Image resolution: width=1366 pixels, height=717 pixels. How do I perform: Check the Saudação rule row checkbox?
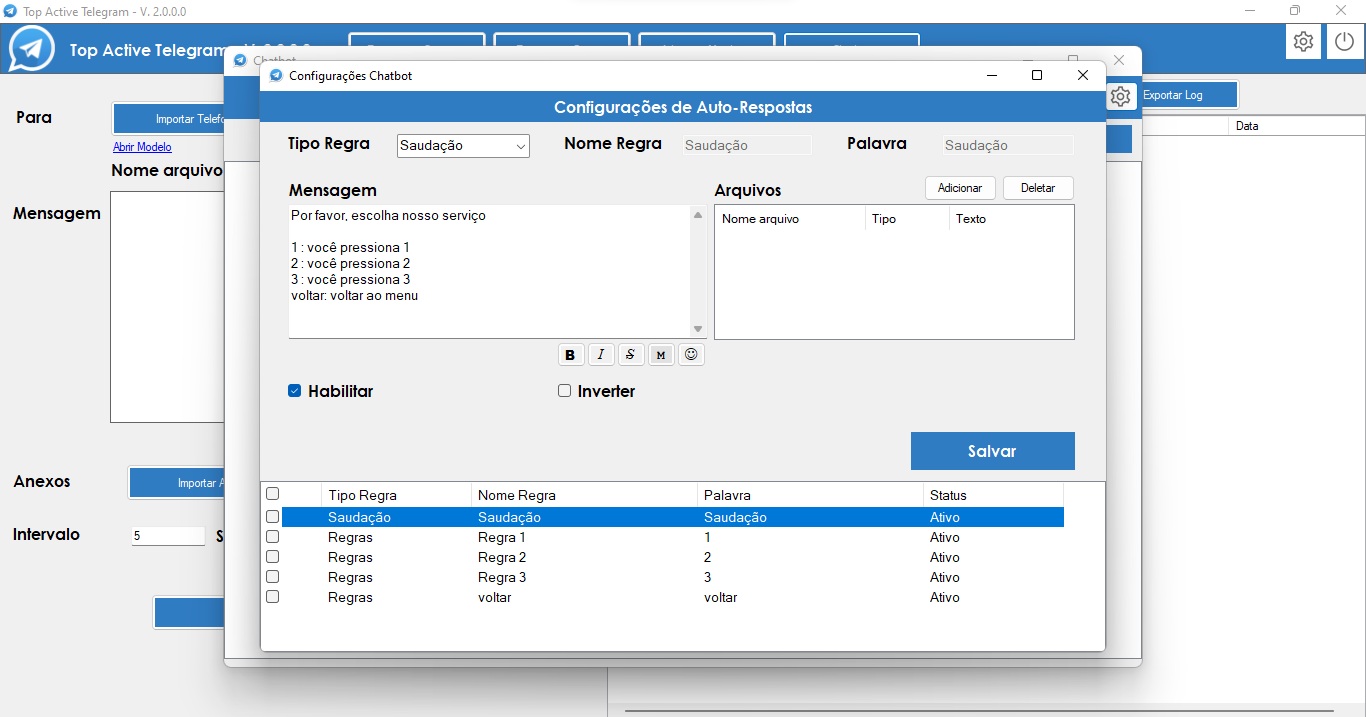click(x=272, y=517)
